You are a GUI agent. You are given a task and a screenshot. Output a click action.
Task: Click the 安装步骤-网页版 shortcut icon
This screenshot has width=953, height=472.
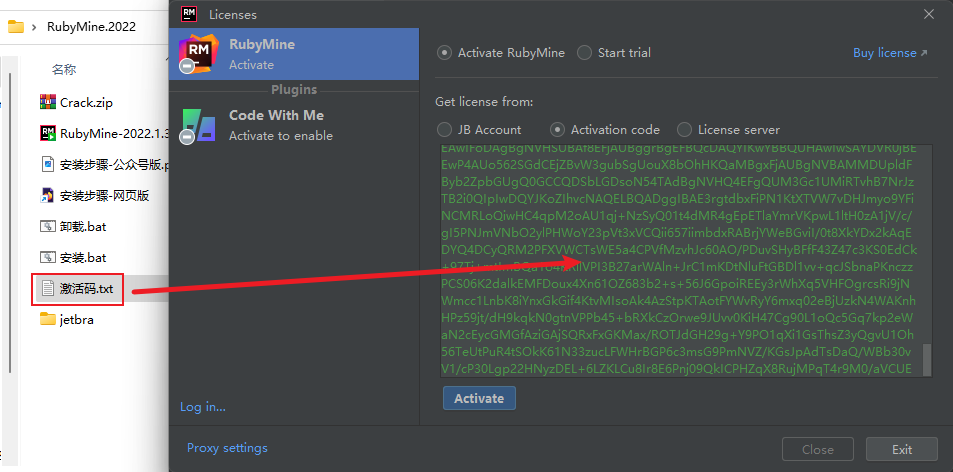(47, 196)
